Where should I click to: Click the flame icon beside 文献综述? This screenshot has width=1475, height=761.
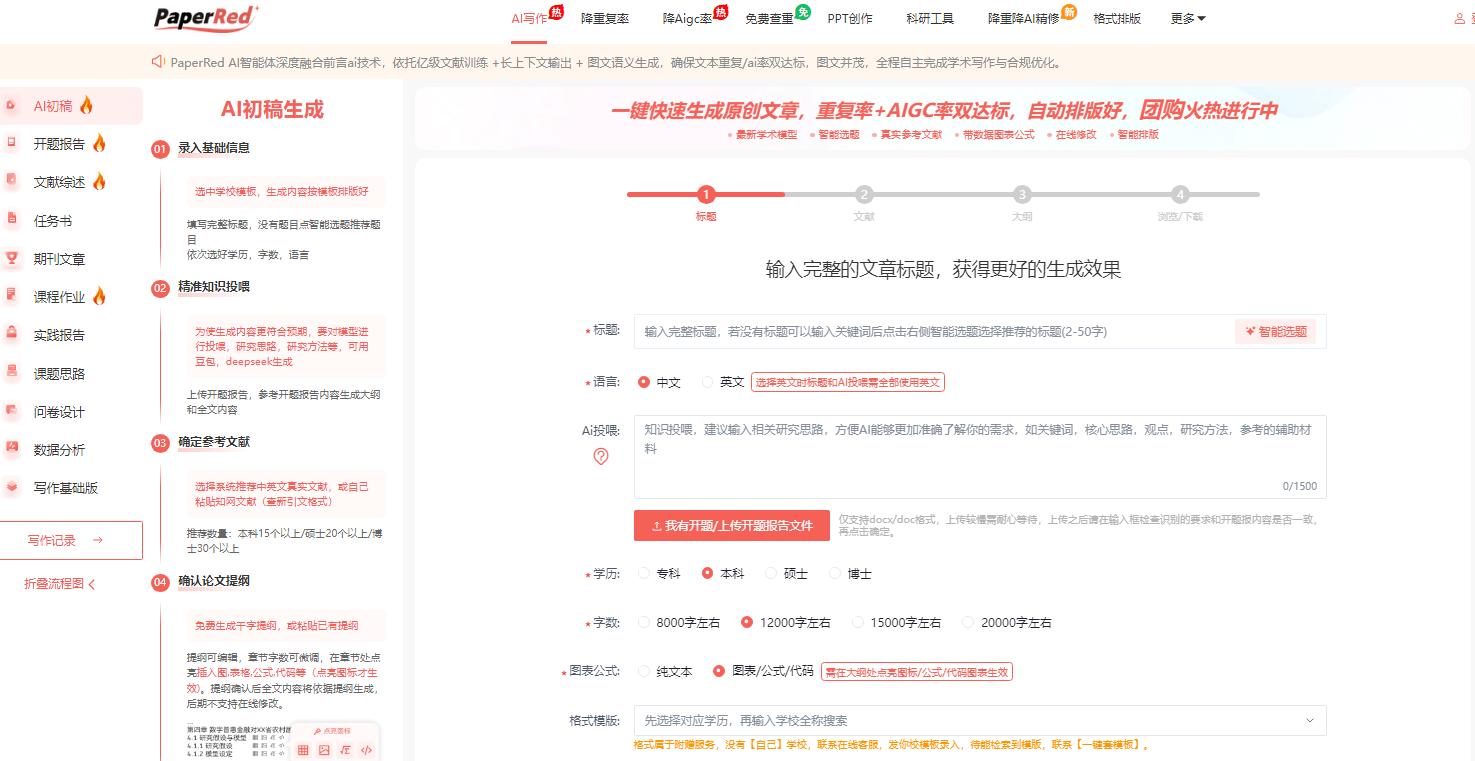click(x=99, y=181)
